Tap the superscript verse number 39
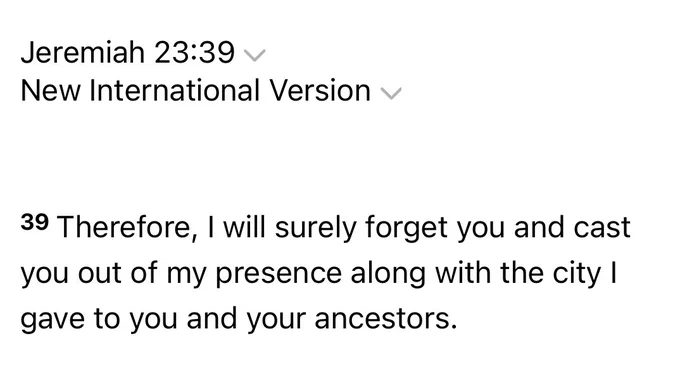This screenshot has width=680, height=374. coord(35,222)
